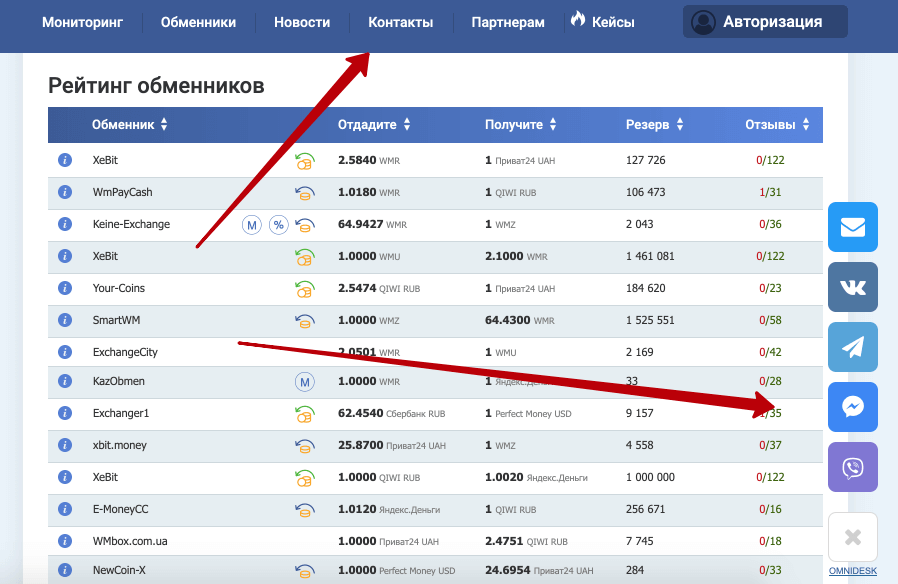This screenshot has width=898, height=584.
Task: Sort table by Получите column
Action: [x=521, y=124]
